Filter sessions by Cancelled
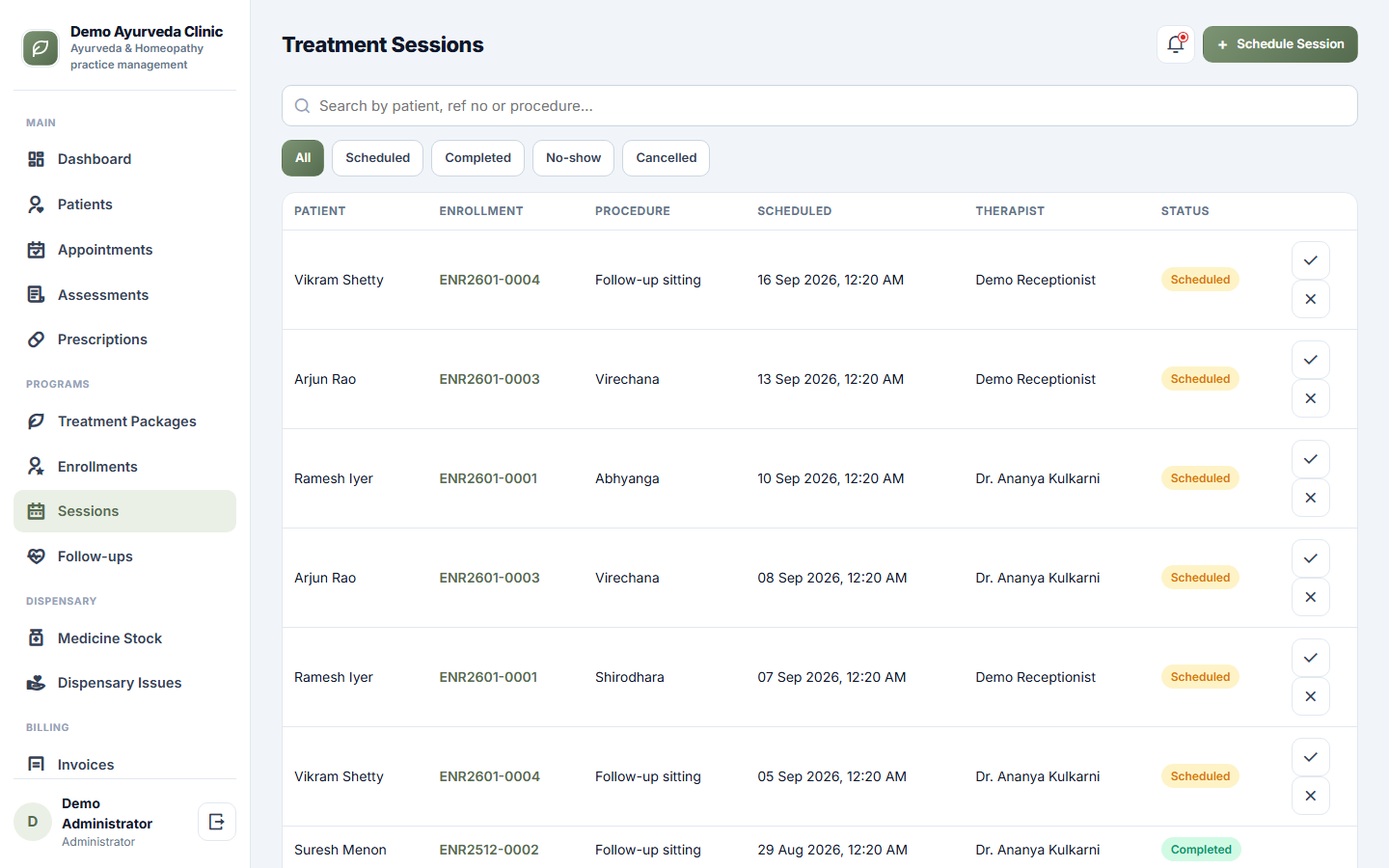Viewport: 1389px width, 868px height. pos(666,158)
